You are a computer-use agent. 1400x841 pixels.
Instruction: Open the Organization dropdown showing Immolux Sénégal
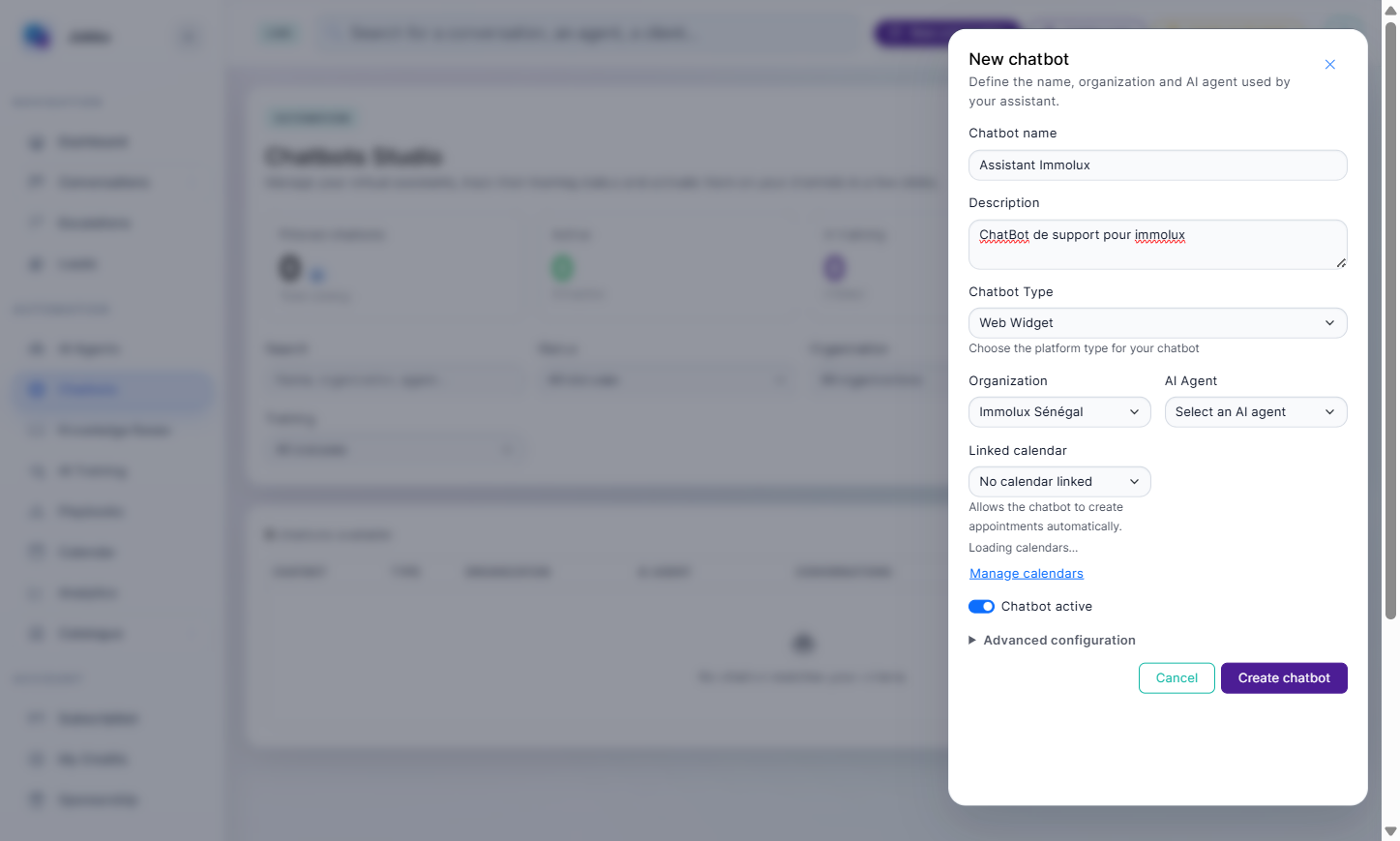pyautogui.click(x=1059, y=412)
